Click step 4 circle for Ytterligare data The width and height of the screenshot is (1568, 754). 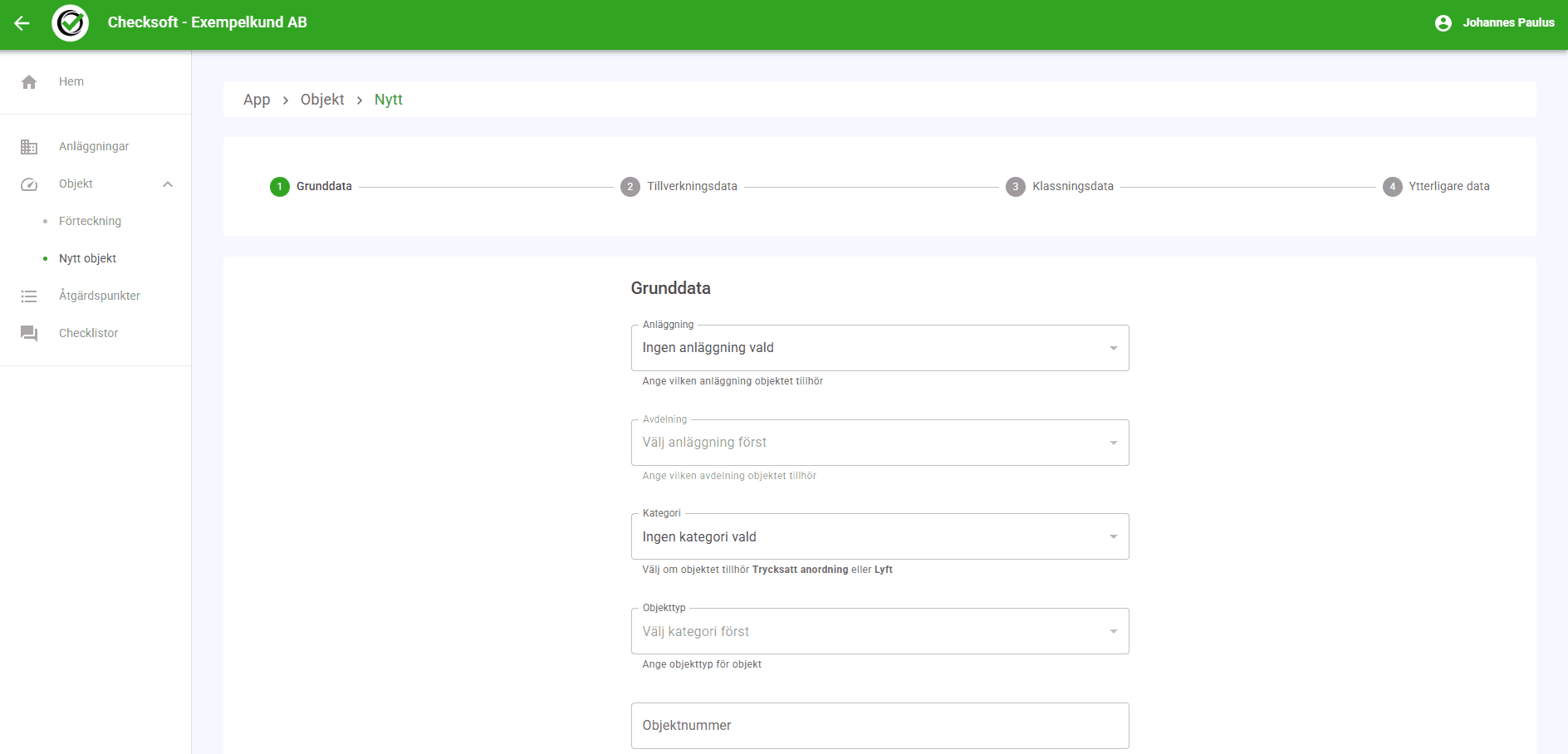[x=1392, y=187]
